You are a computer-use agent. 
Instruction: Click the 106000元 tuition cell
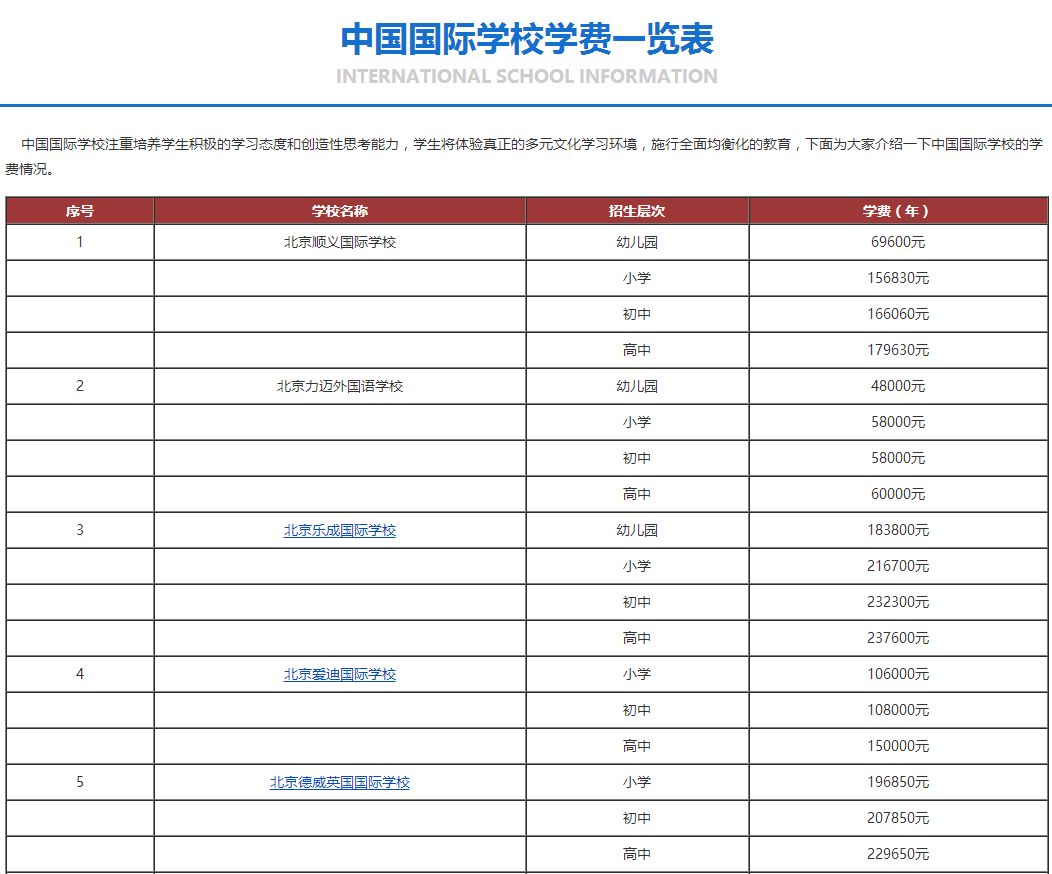point(898,674)
